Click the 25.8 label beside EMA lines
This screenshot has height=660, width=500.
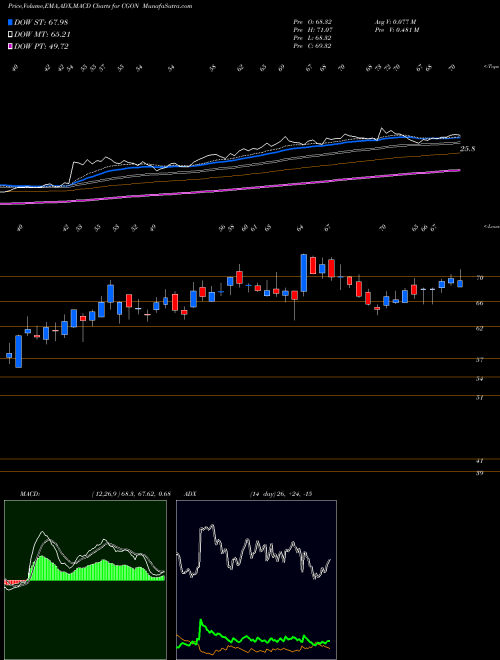click(468, 149)
